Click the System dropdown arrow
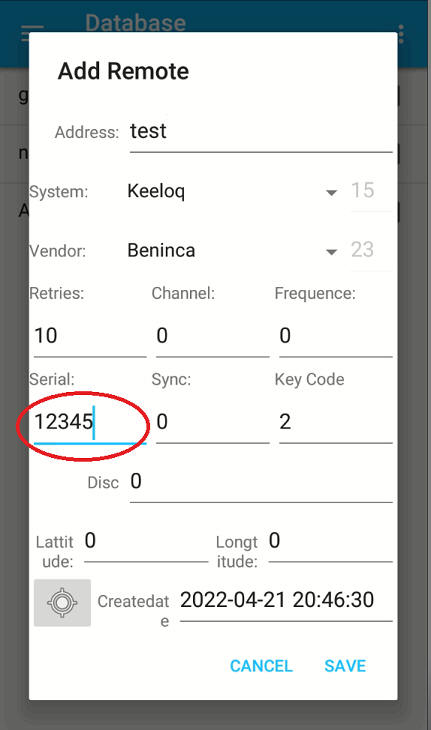431x730 pixels. pyautogui.click(x=331, y=192)
